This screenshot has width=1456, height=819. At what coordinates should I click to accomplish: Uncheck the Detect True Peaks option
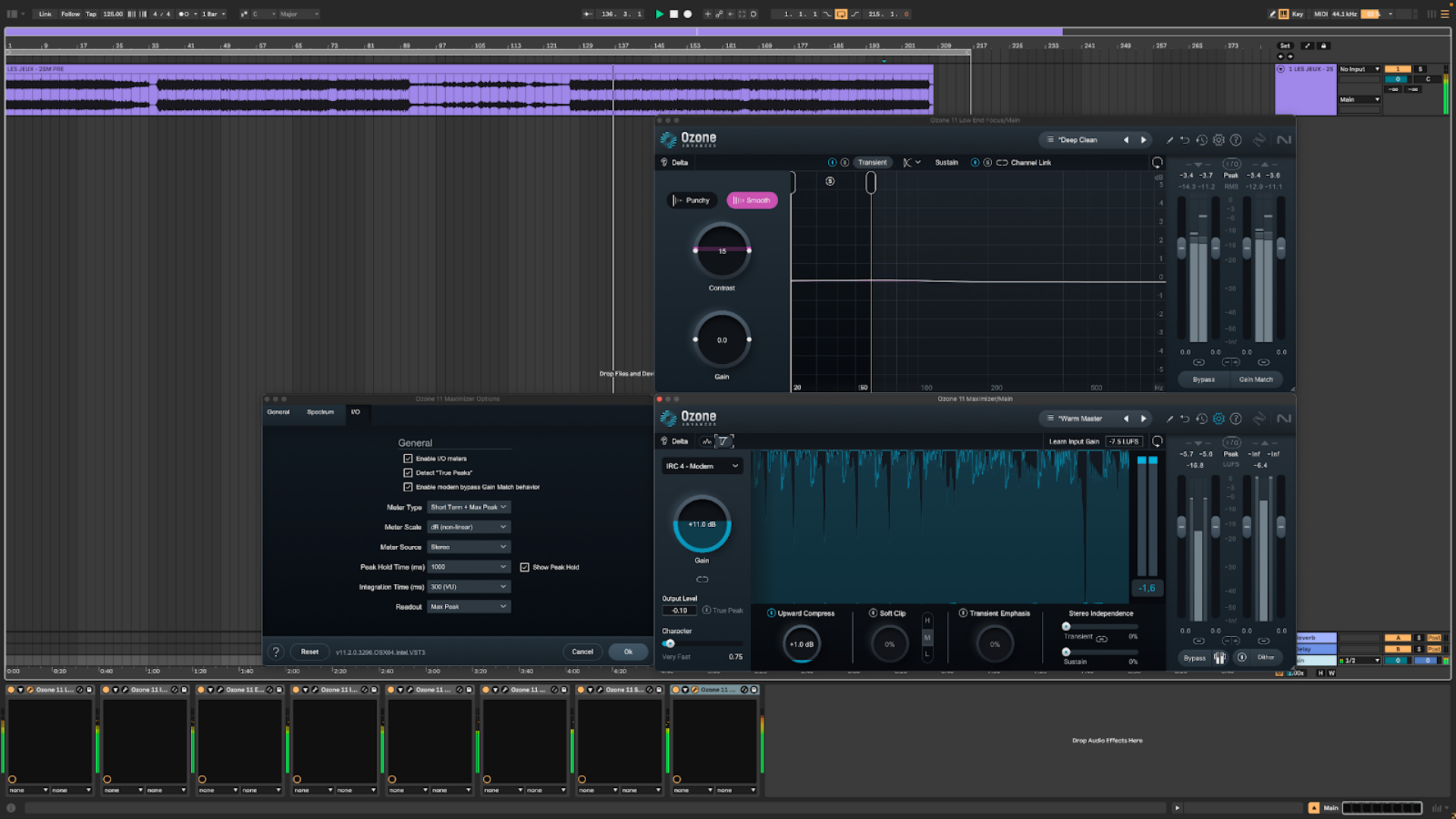point(409,472)
